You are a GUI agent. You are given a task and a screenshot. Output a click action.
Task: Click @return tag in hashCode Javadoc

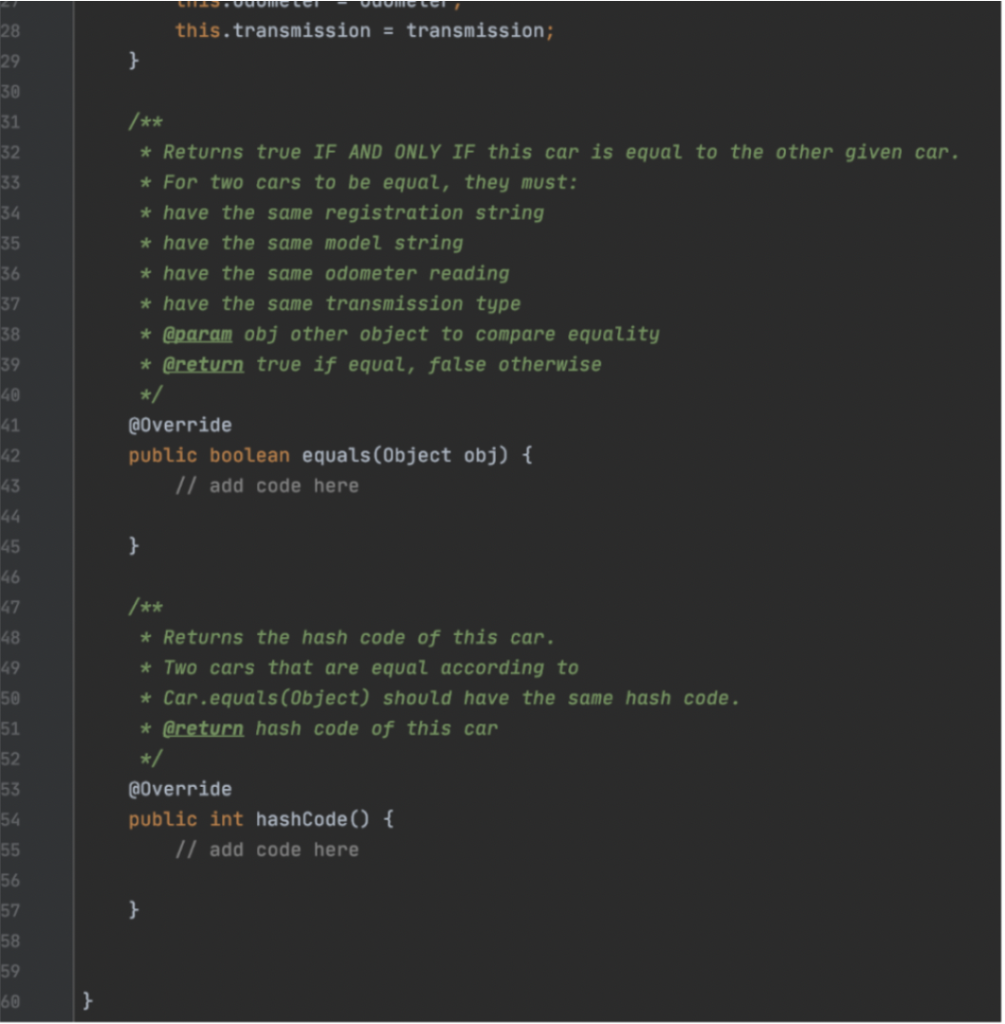coord(203,729)
